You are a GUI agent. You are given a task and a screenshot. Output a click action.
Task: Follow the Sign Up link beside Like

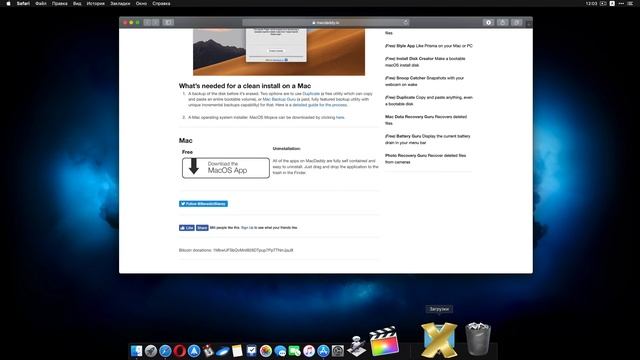point(247,228)
